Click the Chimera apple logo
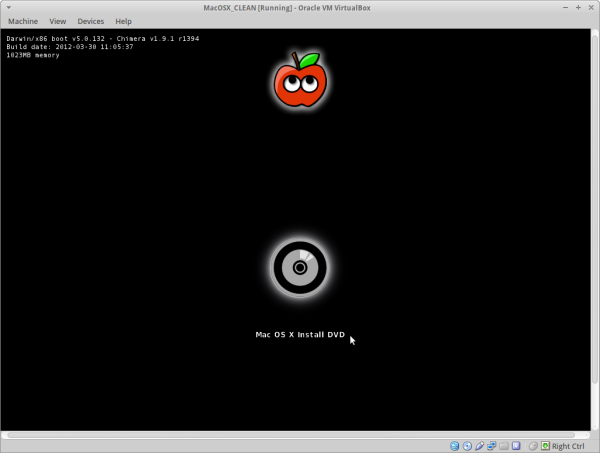600x453 pixels. pyautogui.click(x=300, y=80)
